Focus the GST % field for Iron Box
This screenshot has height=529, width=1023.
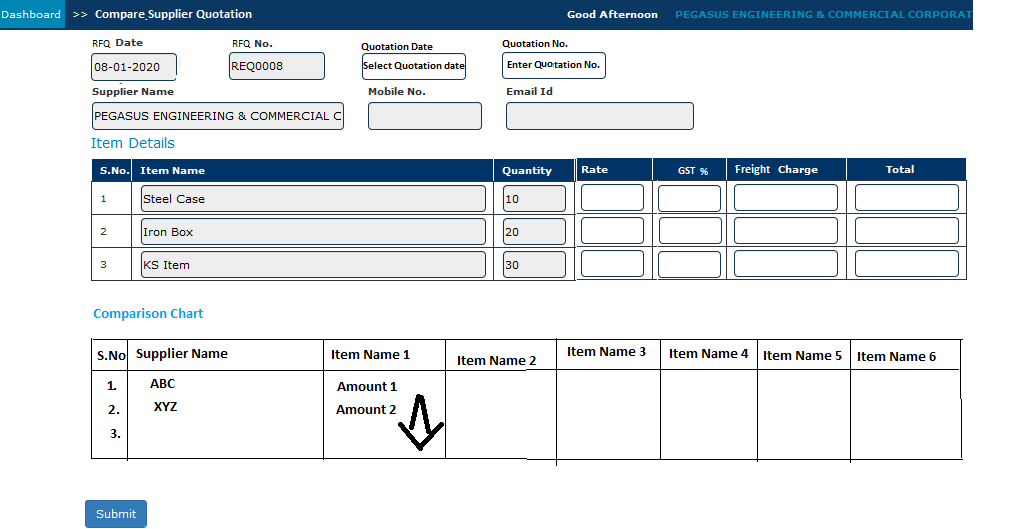coord(690,231)
